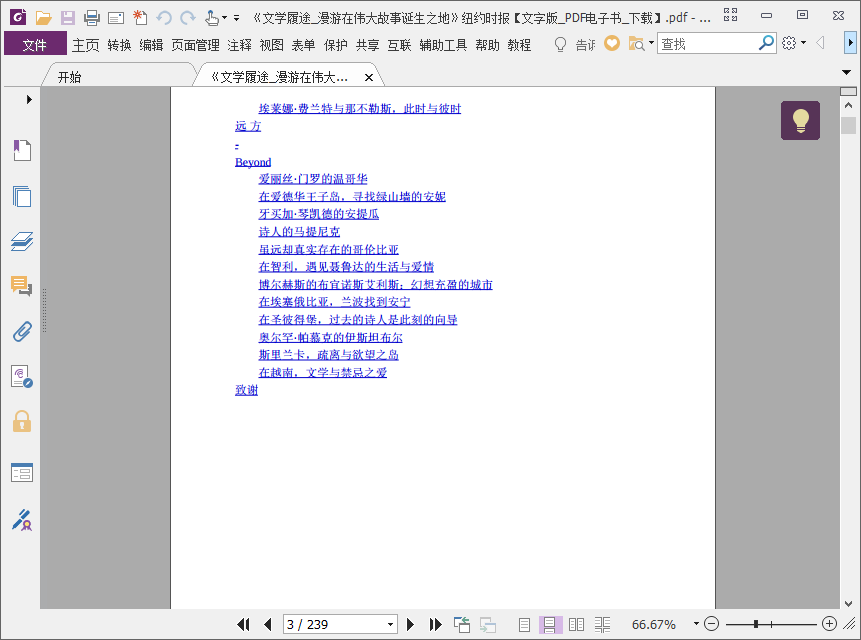The image size is (861, 640).
Task: Go to the first page
Action: [243, 624]
